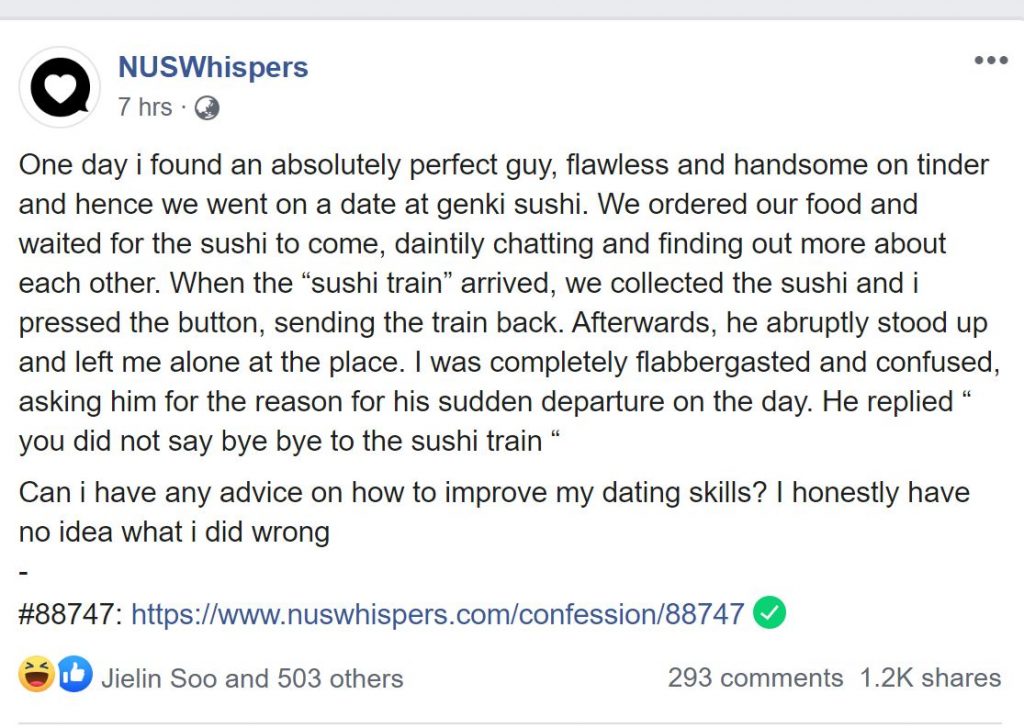1024x728 pixels.
Task: Open the 293 comments list
Action: point(756,678)
